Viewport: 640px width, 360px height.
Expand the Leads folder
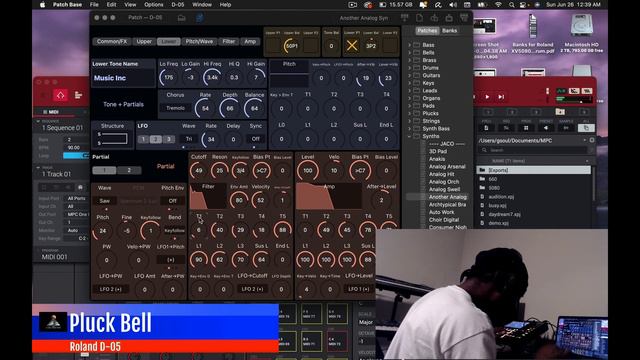coord(409,91)
